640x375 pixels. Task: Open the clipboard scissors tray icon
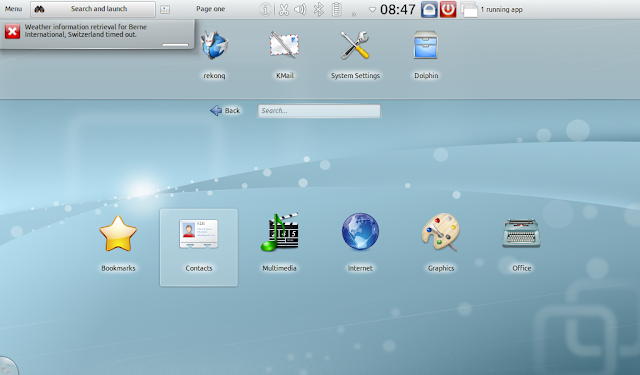tap(284, 9)
